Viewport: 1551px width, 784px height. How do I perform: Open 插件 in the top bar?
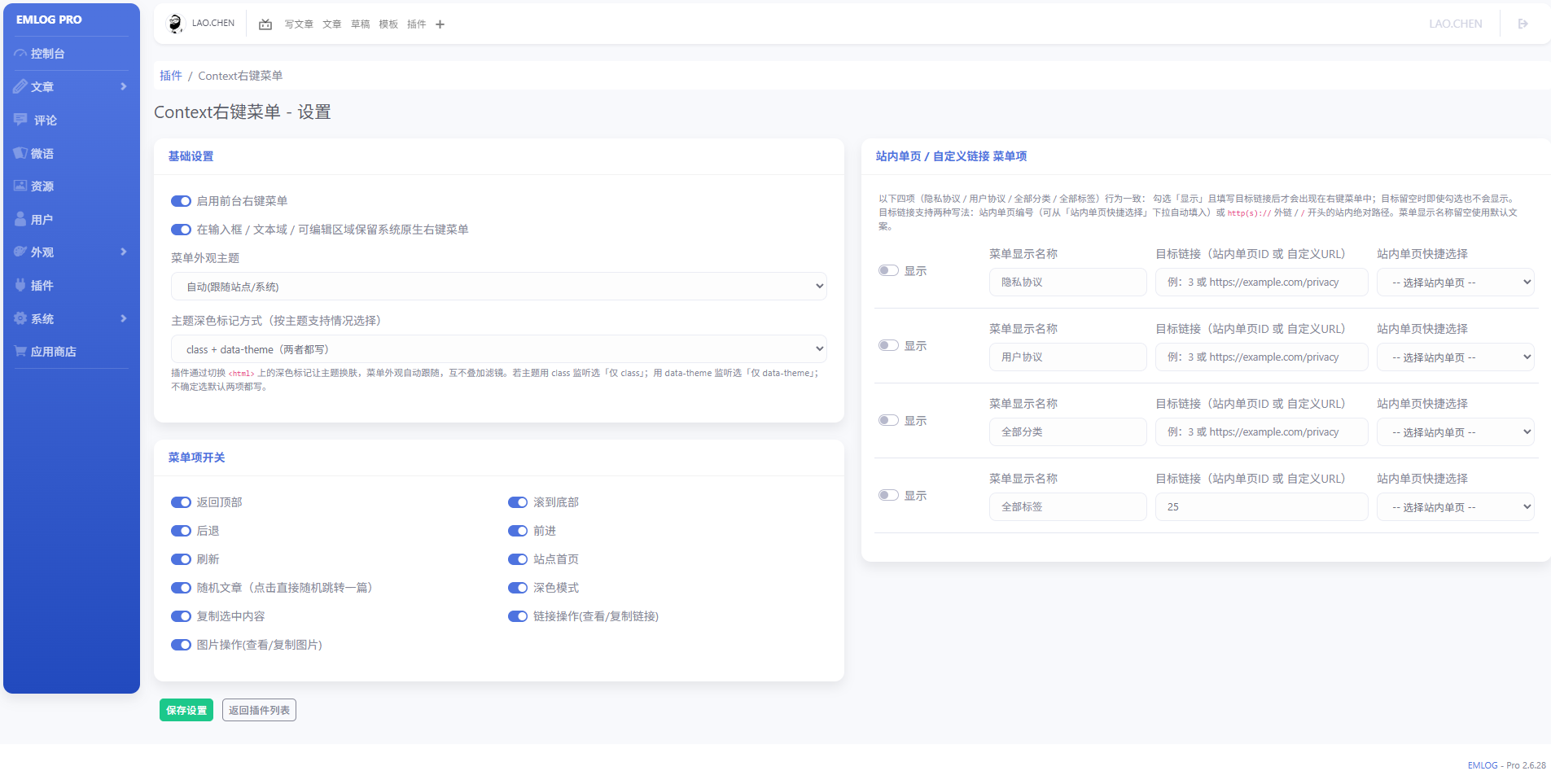[x=416, y=24]
